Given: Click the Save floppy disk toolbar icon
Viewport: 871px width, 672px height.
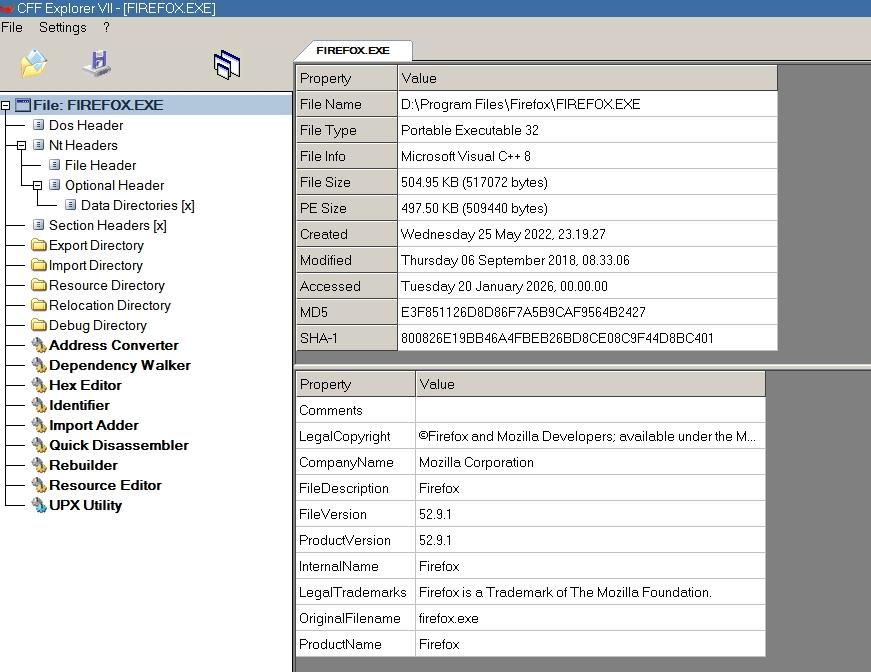Looking at the screenshot, I should 97,64.
